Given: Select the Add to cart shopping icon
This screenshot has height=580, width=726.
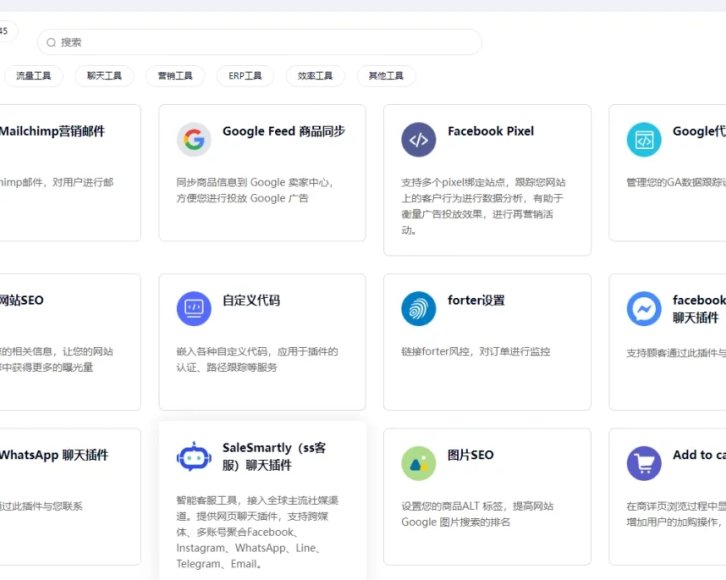Looking at the screenshot, I should (x=644, y=464).
